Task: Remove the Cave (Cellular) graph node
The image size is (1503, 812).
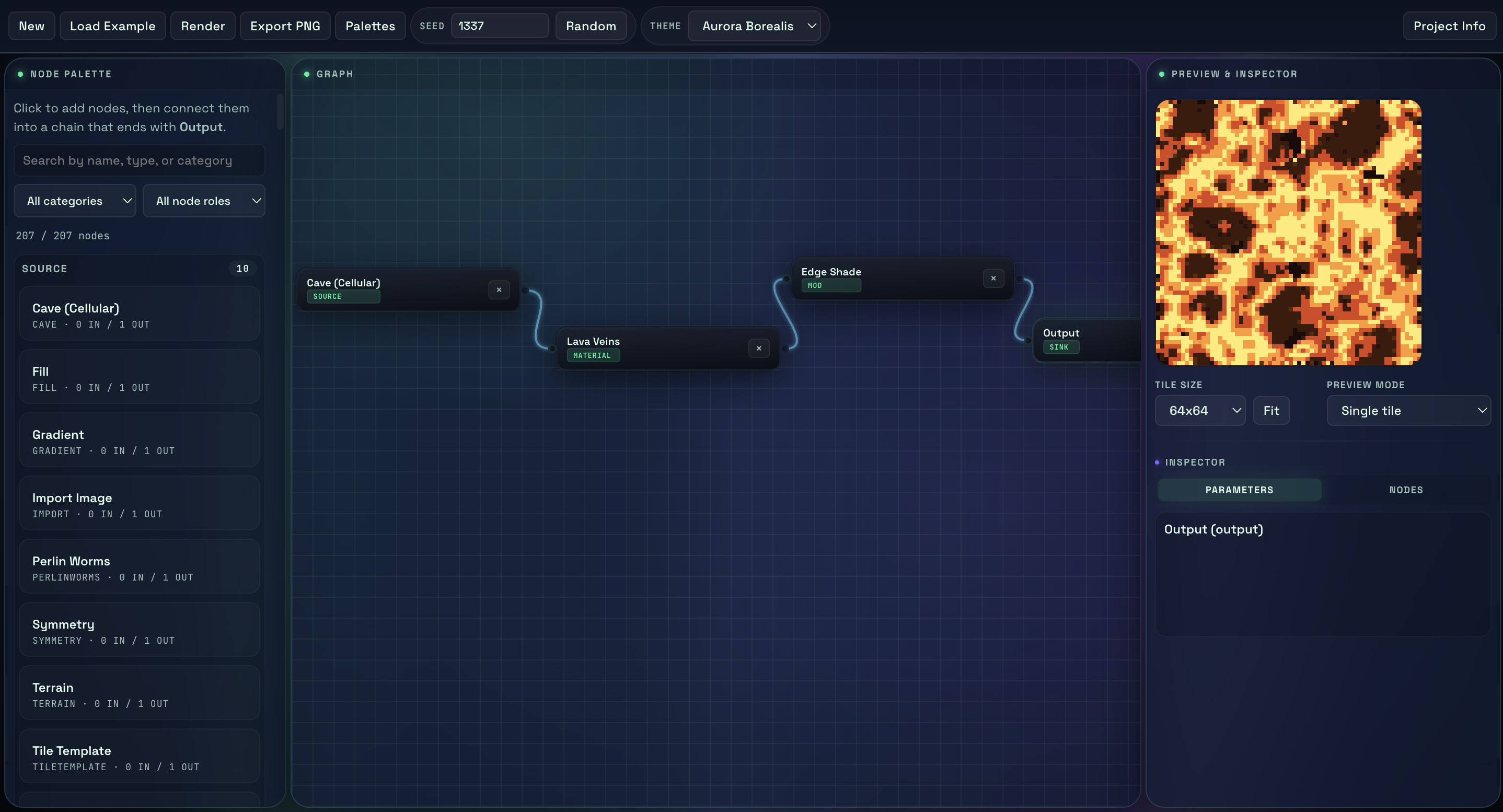Action: (x=499, y=290)
